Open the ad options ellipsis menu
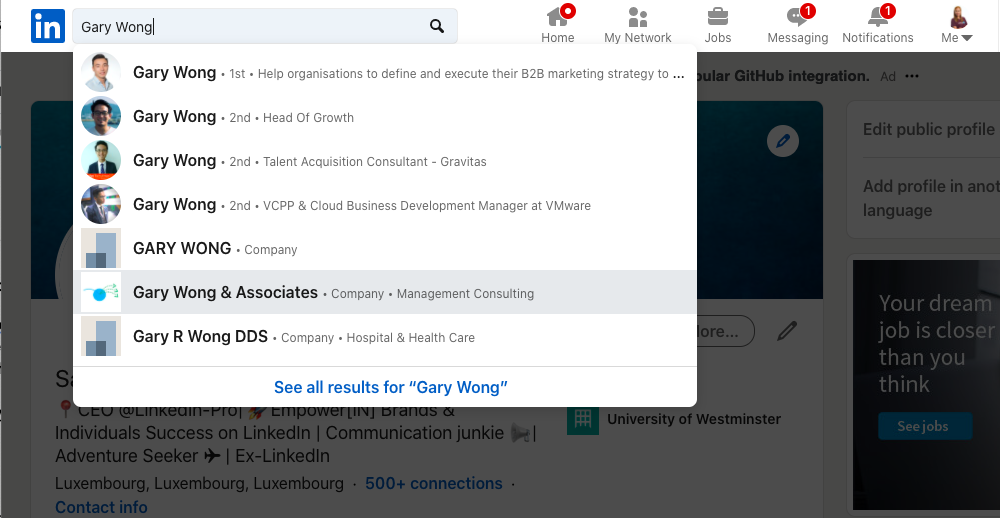The image size is (1000, 518). 912,77
